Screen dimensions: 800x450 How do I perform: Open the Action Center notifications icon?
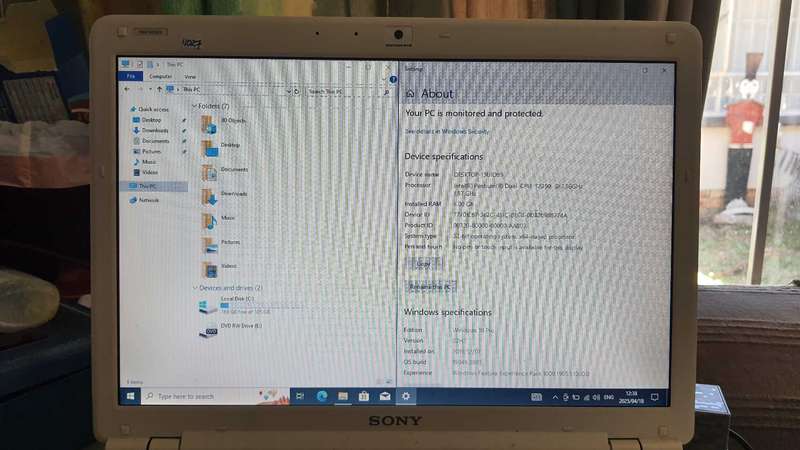(x=655, y=397)
